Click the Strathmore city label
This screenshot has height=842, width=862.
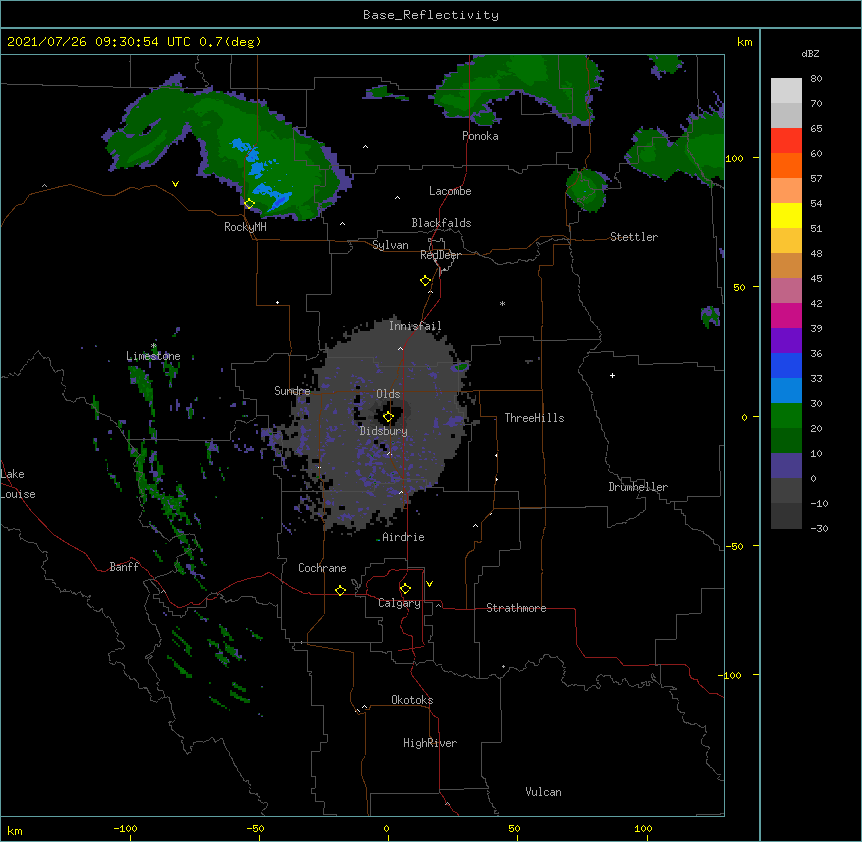(516, 608)
